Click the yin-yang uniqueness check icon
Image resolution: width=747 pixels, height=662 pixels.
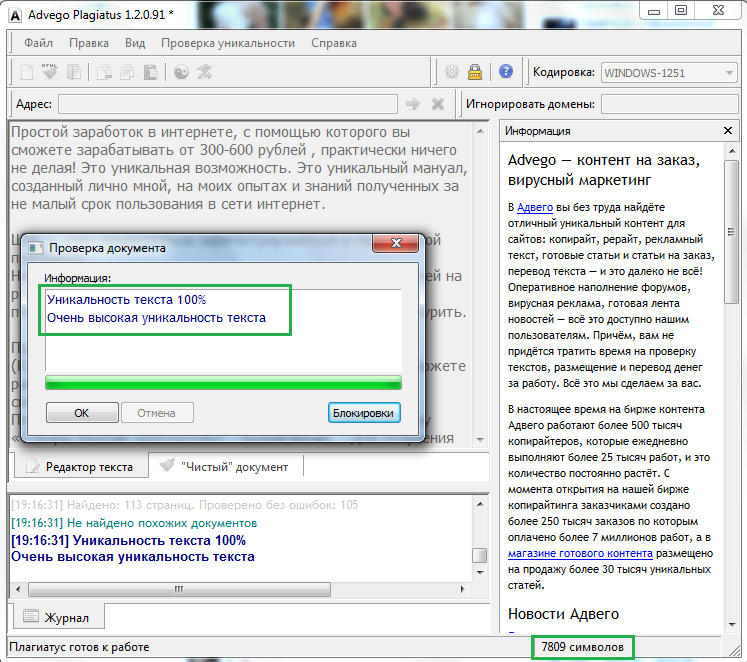(x=181, y=72)
